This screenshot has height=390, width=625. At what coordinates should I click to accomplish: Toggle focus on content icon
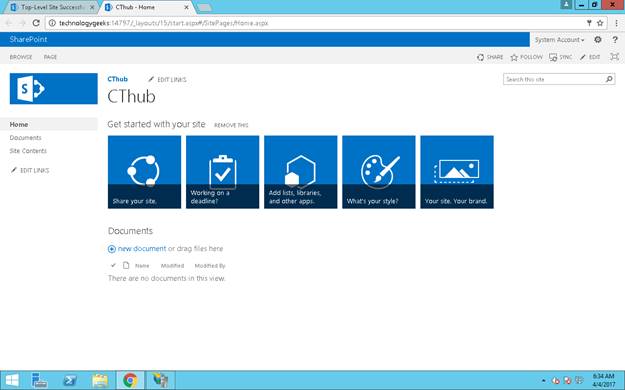pos(615,57)
